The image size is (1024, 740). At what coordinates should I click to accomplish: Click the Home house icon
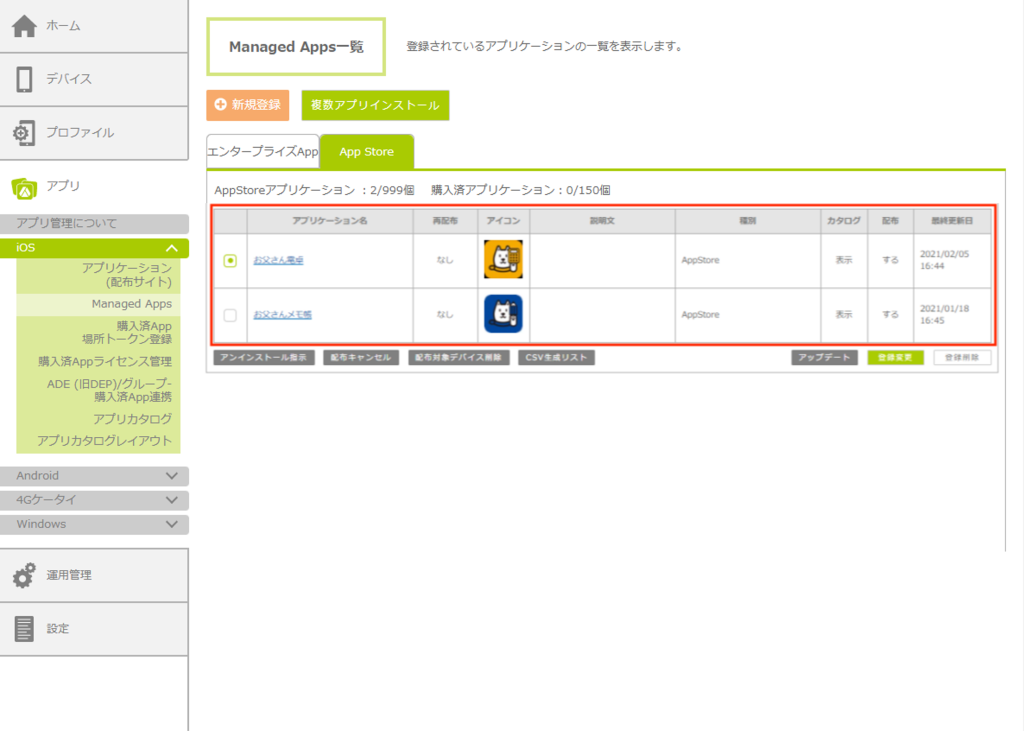pyautogui.click(x=25, y=26)
